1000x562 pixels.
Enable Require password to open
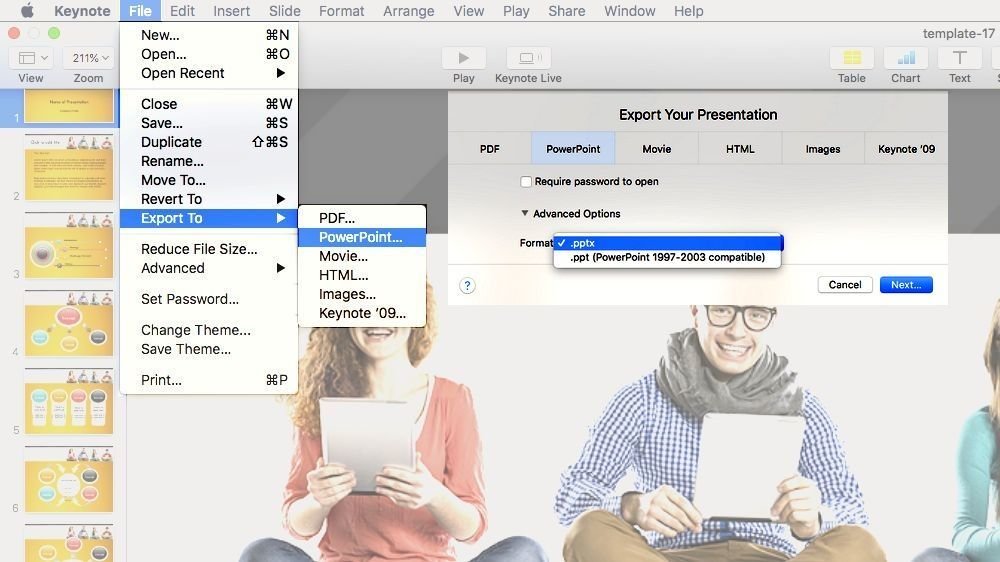(x=526, y=182)
